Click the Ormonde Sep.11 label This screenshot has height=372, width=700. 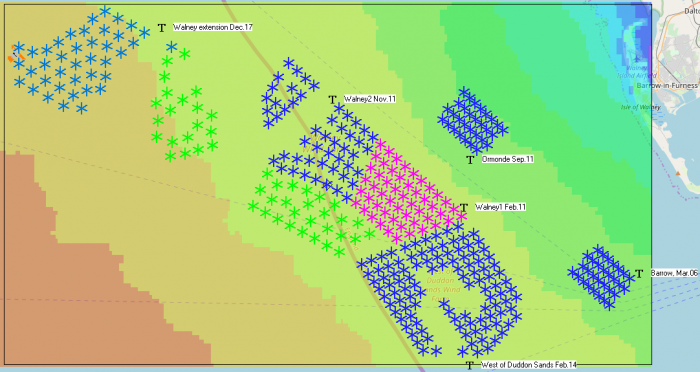point(508,159)
